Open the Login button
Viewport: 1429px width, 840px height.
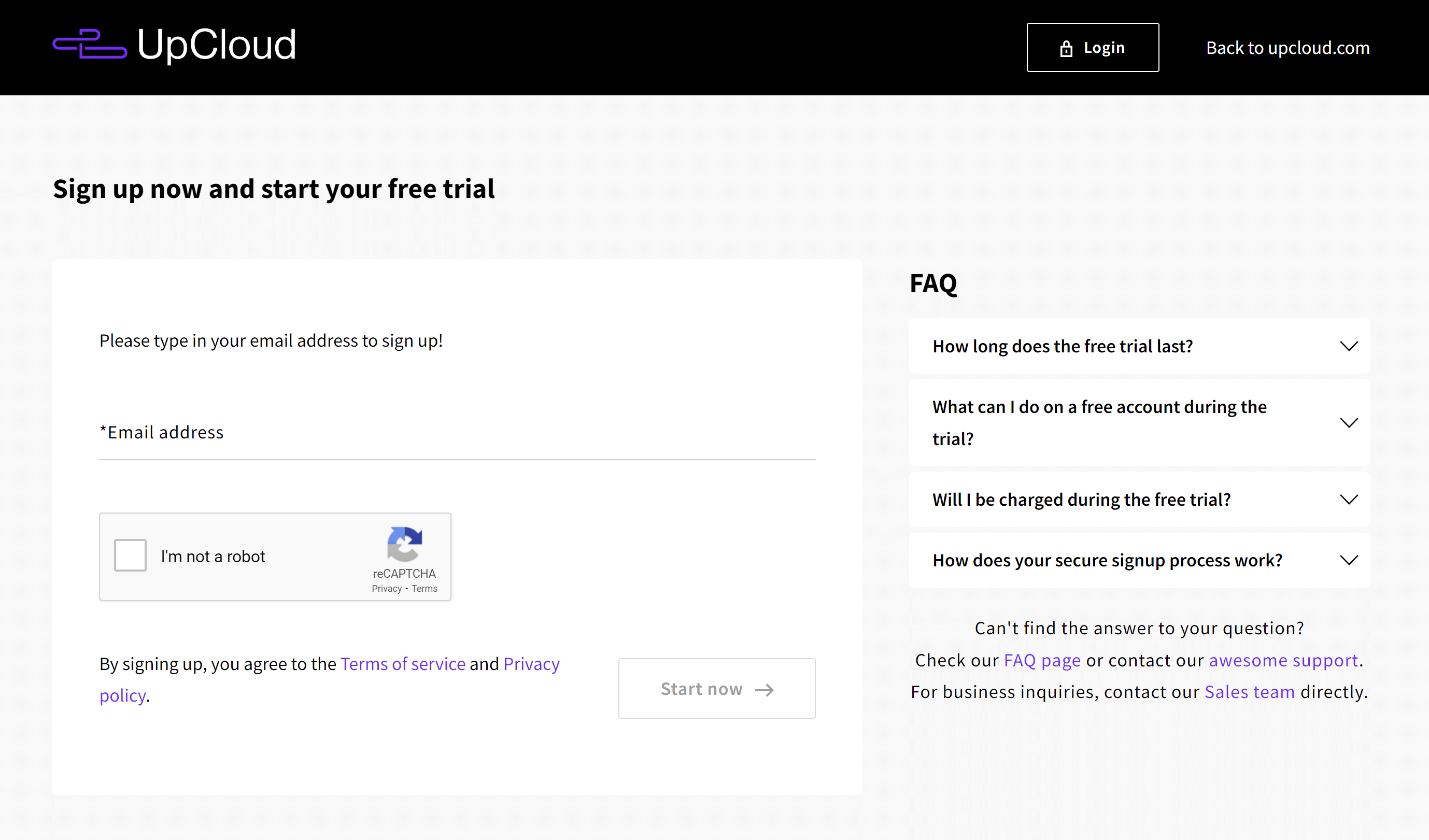[1093, 48]
